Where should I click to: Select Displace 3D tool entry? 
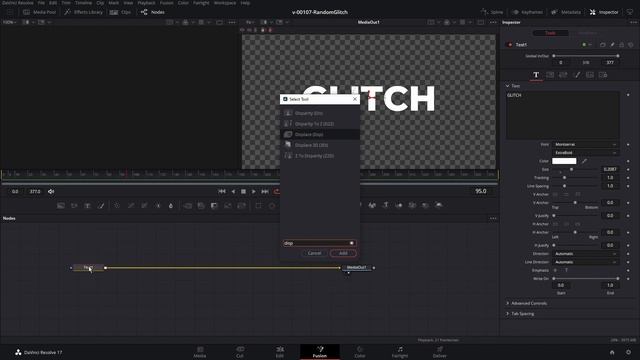coord(320,145)
